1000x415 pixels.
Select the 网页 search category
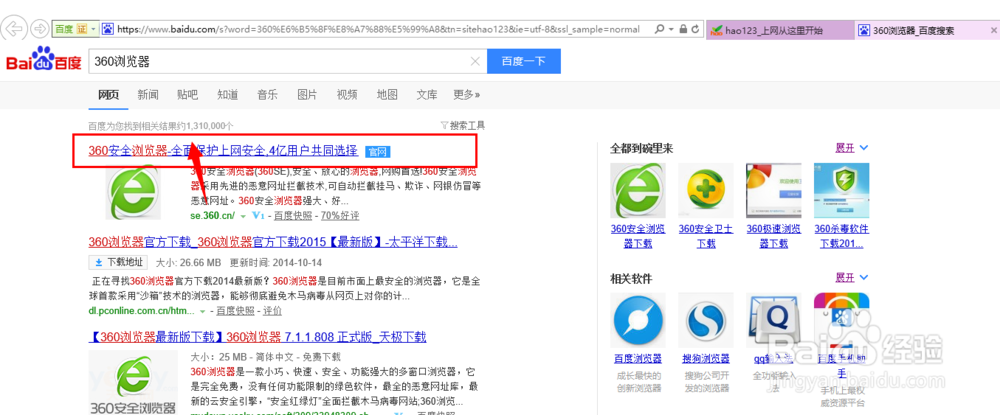tap(108, 95)
